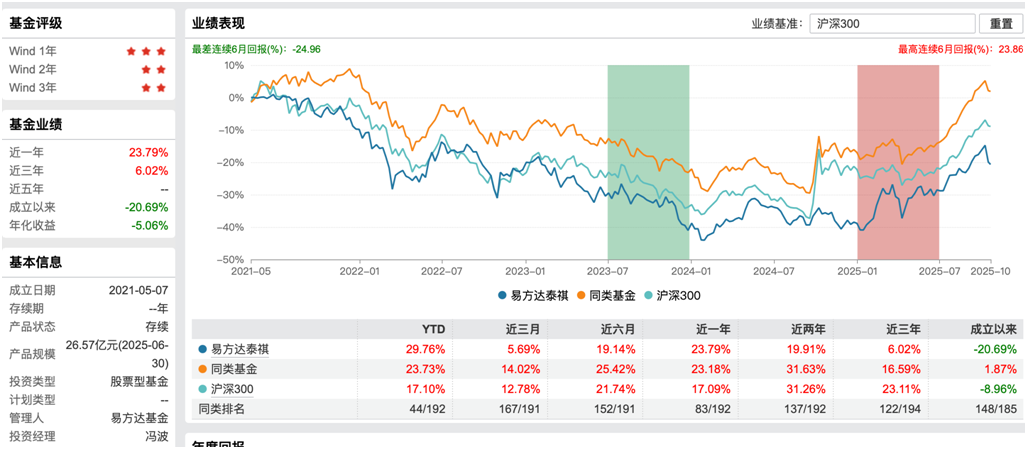This screenshot has height=449, width=1027.
Task: Click the green shaded worst-return region on chart
Action: (648, 160)
